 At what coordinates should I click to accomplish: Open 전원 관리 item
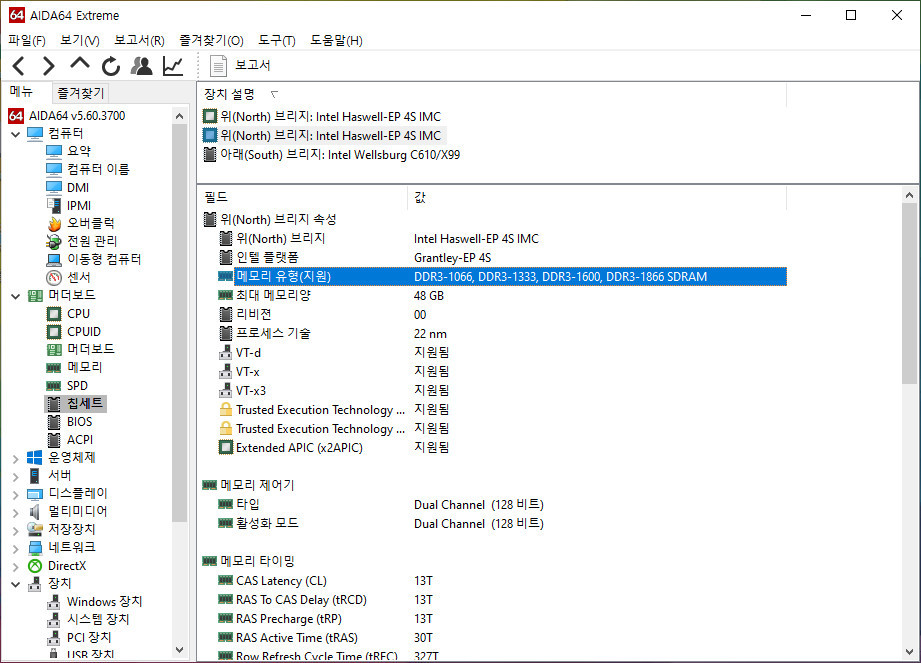click(92, 241)
